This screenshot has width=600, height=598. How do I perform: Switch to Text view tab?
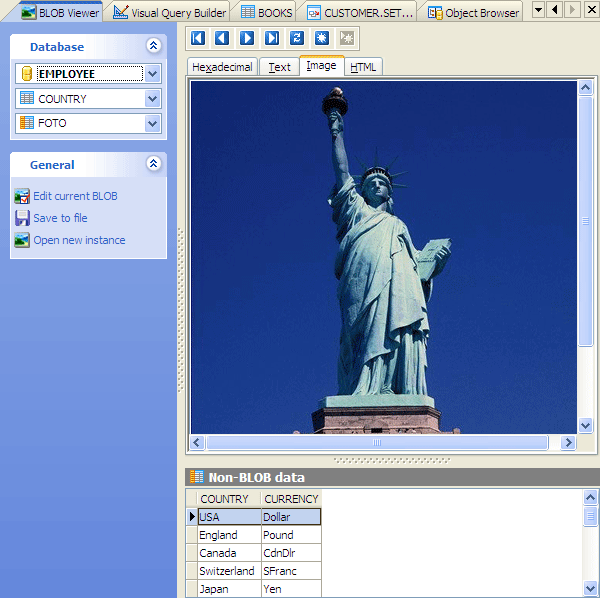pyautogui.click(x=279, y=67)
